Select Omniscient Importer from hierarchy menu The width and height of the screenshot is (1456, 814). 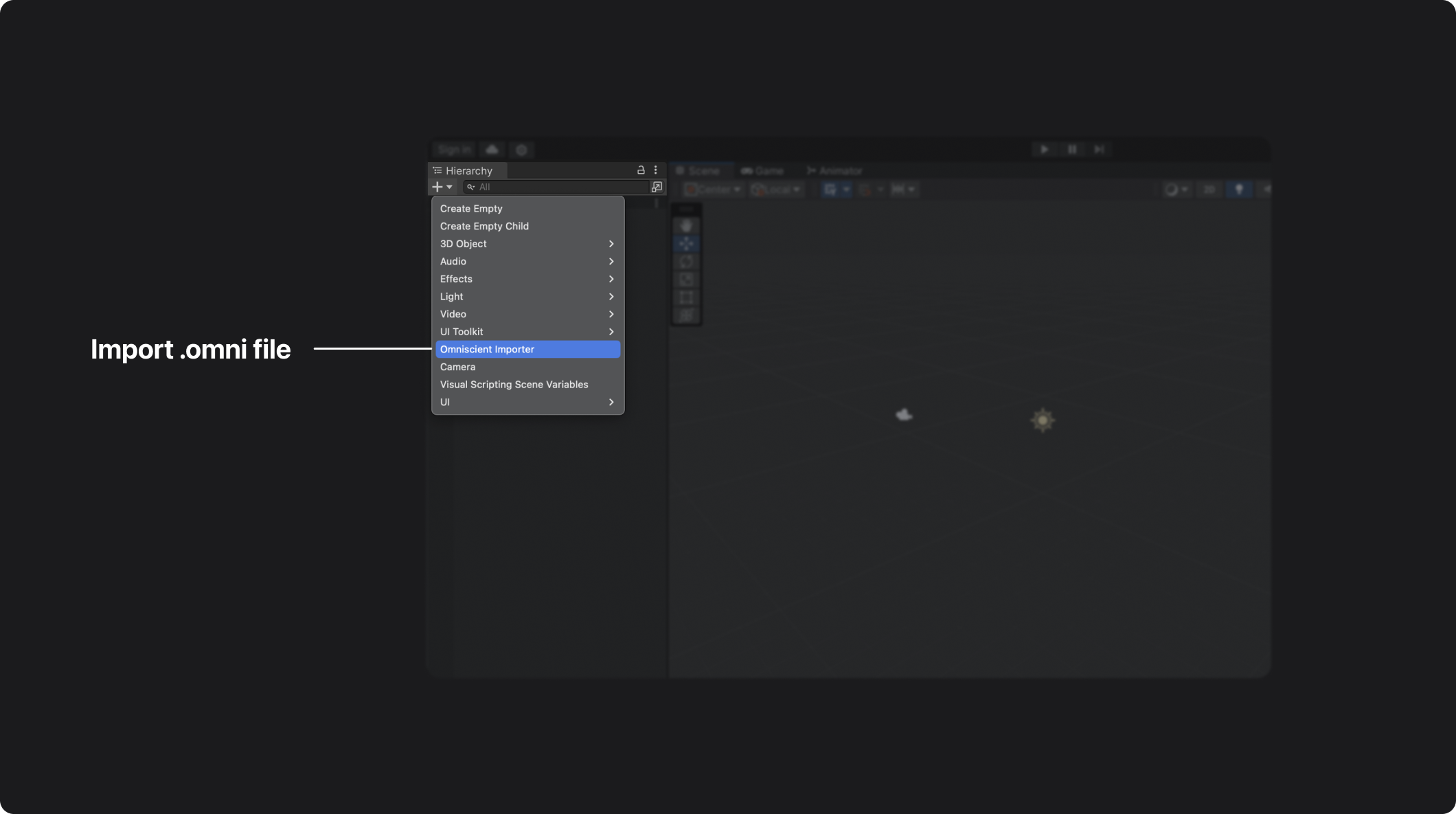[527, 349]
